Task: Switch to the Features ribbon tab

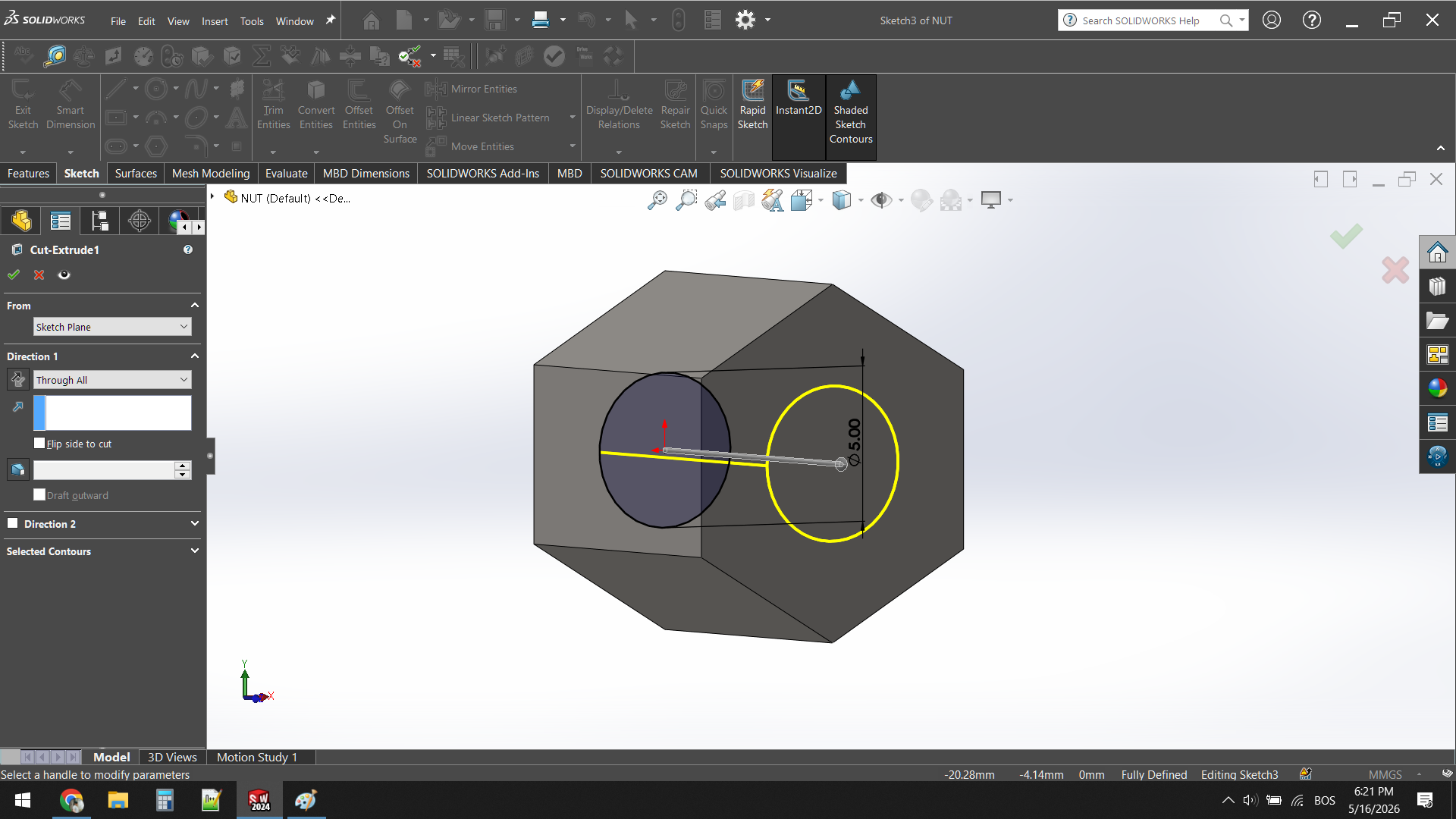Action: (x=28, y=174)
